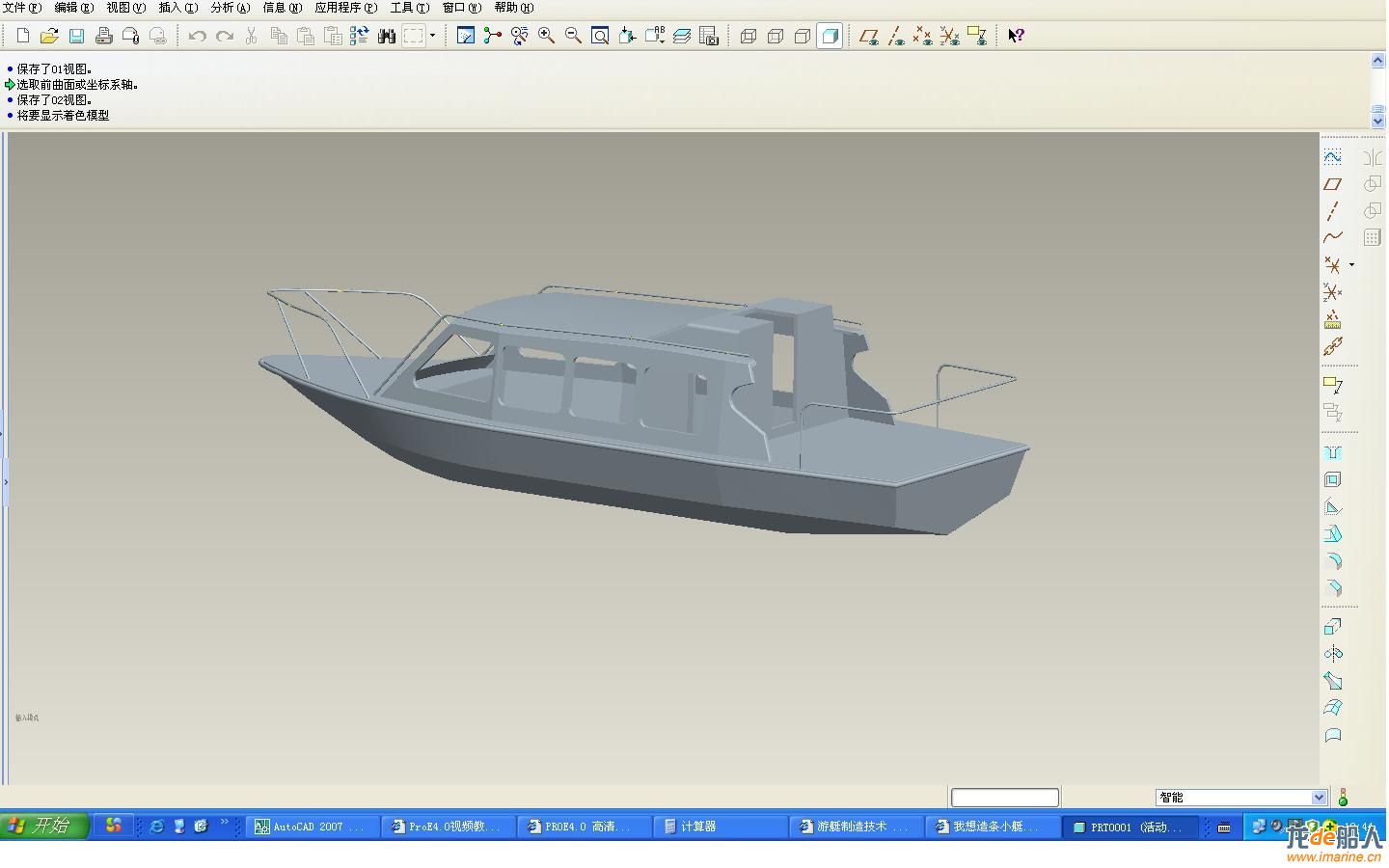Open the saved view list icon

[x=654, y=36]
